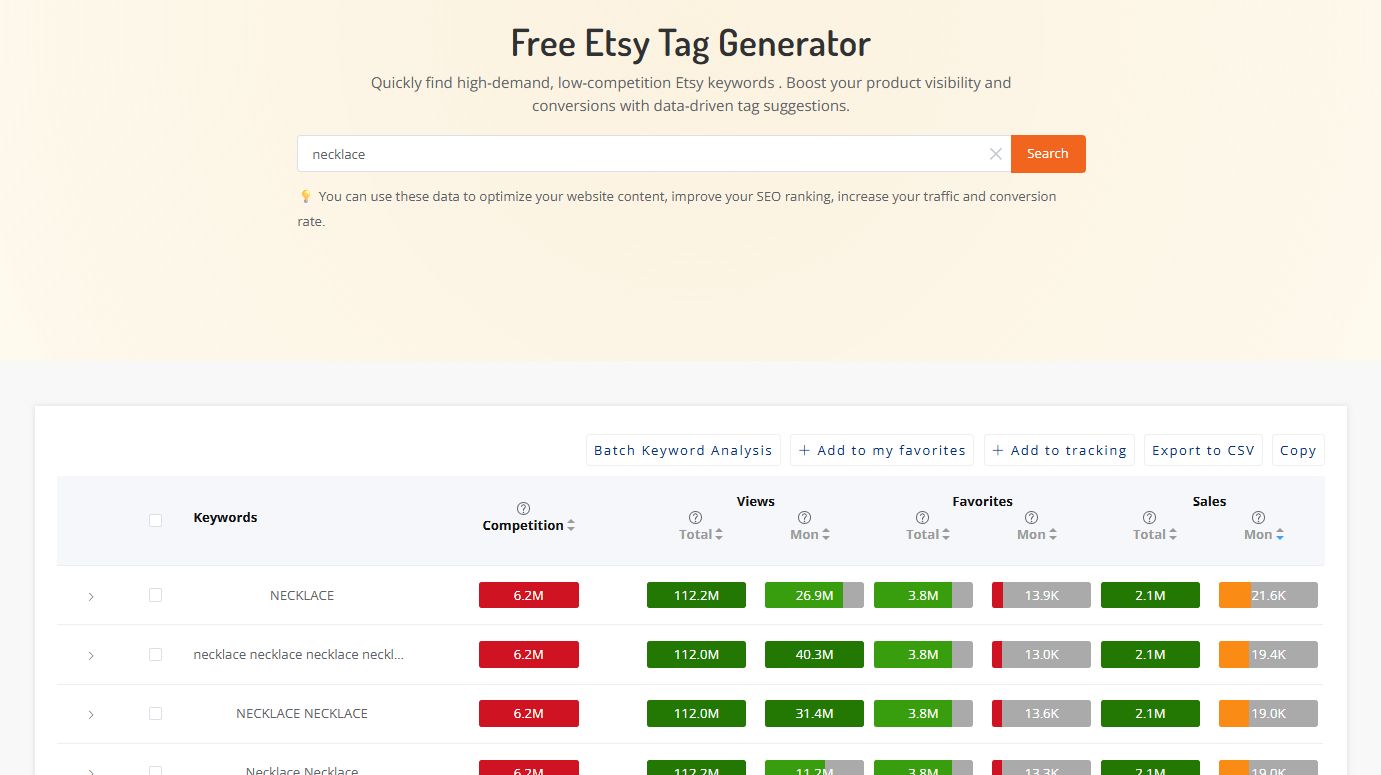This screenshot has height=775, width=1381.
Task: Open the Sales Total help icon
Action: point(1148,517)
